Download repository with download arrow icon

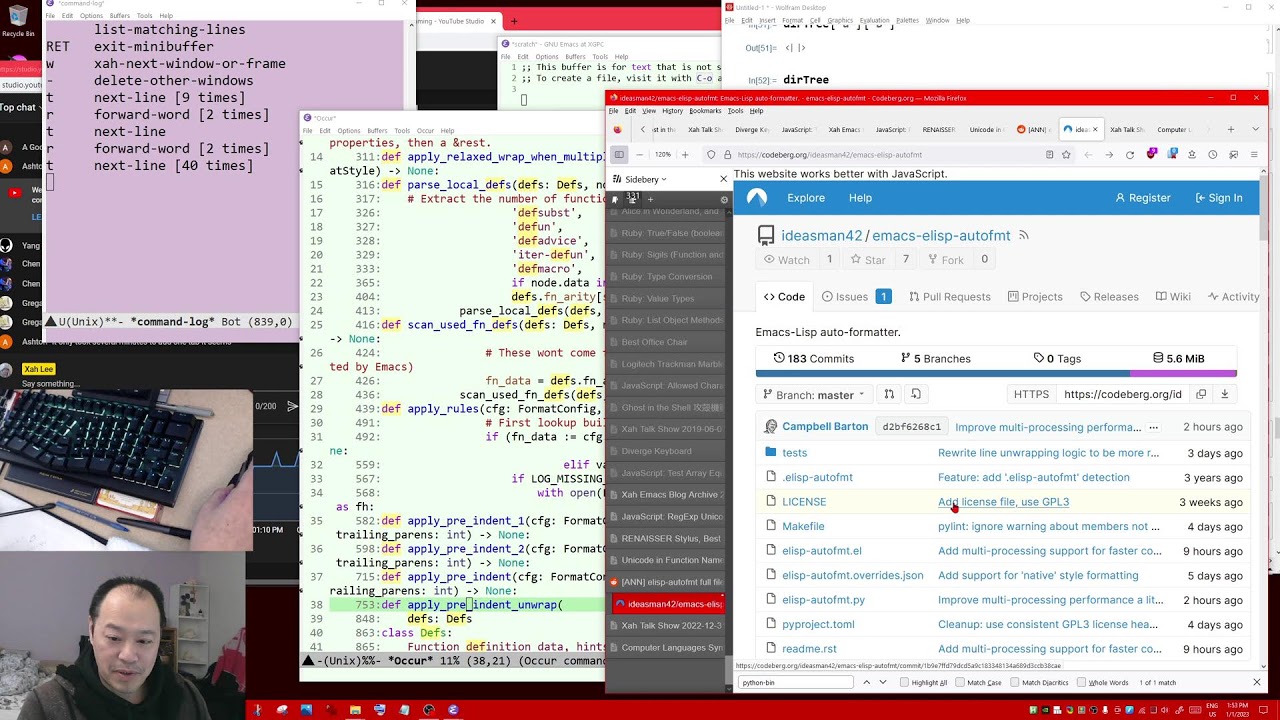pos(1224,394)
